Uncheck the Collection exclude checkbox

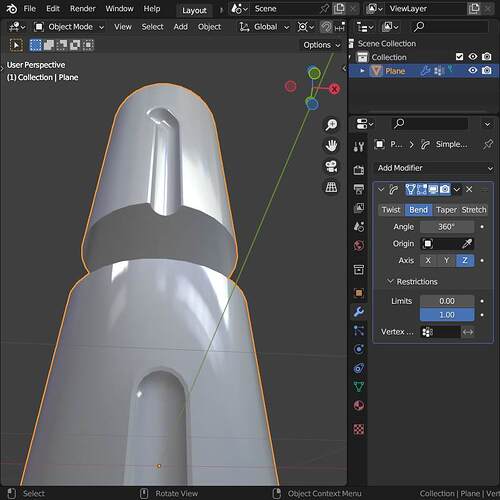(x=459, y=57)
